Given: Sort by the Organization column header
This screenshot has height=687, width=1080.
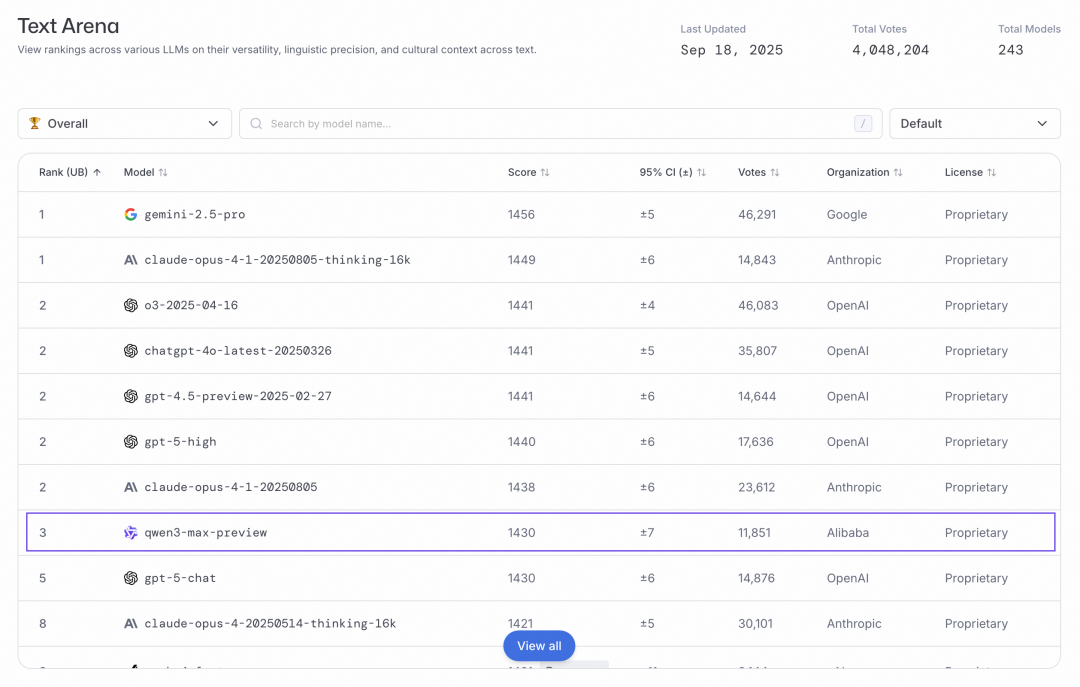Looking at the screenshot, I should (x=864, y=173).
